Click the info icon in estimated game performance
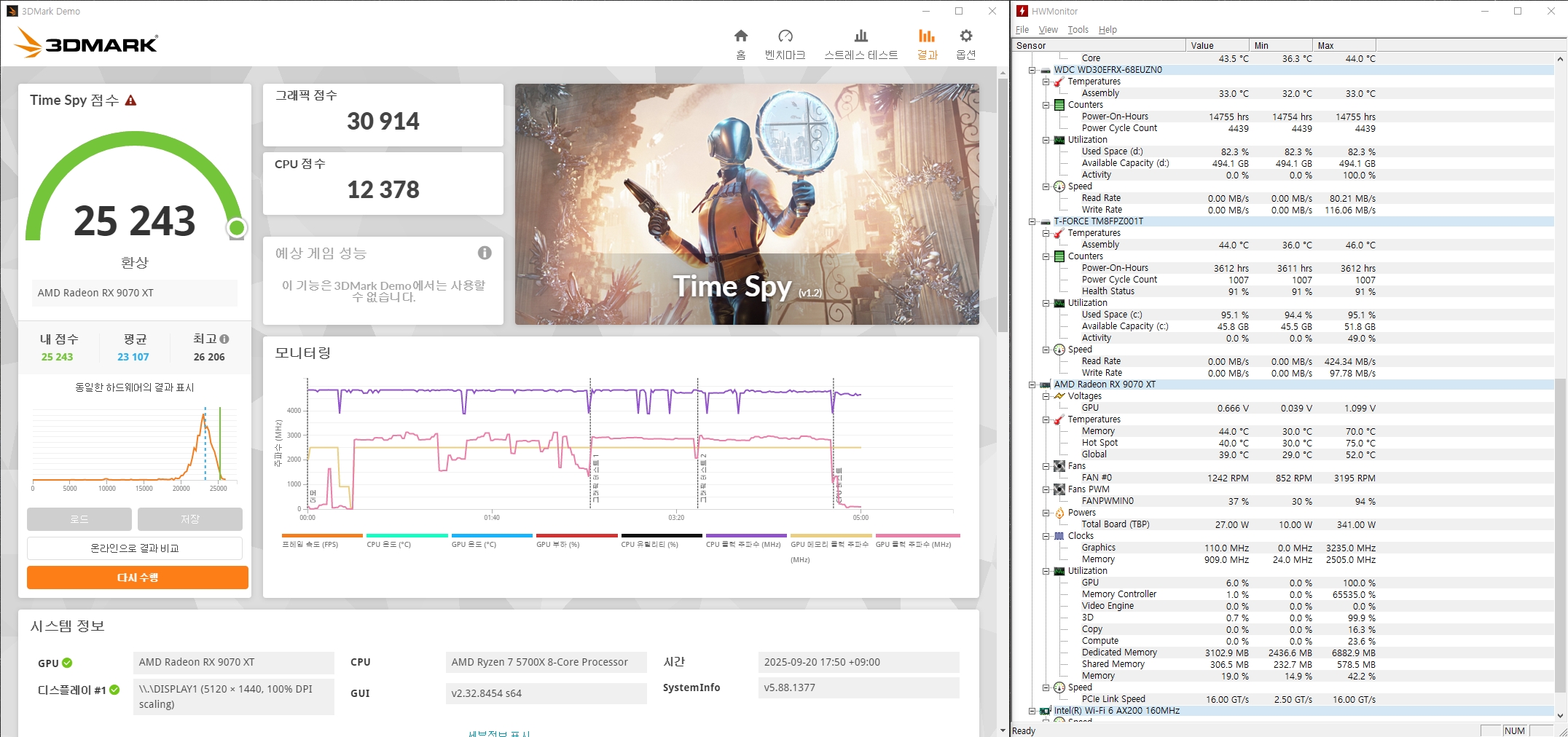The image size is (1568, 737). [485, 253]
